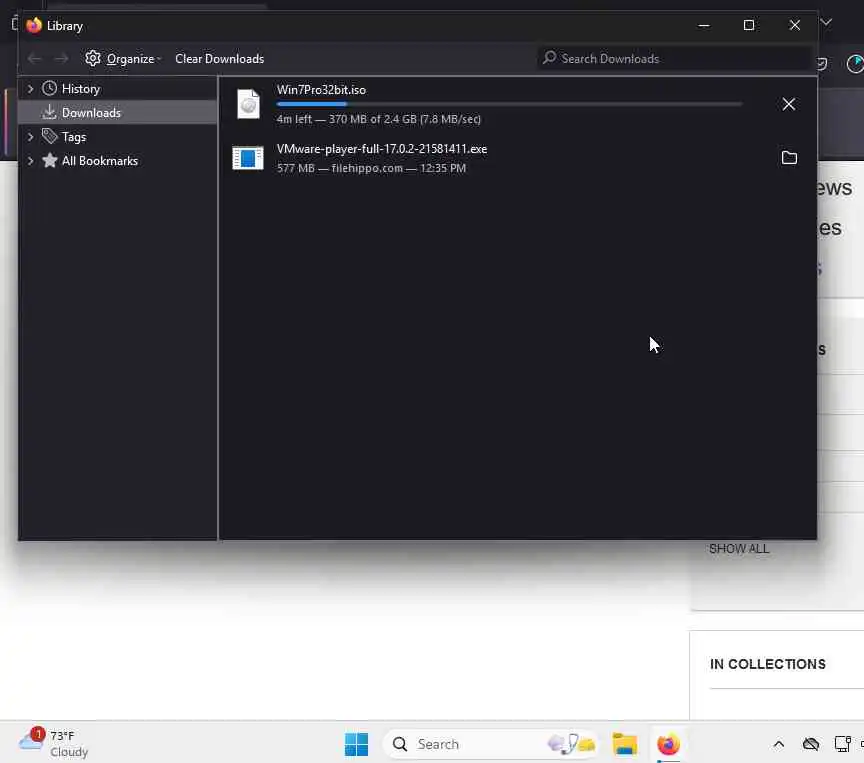Screen dimensions: 864x763
Task: Expand the History tree node
Action: 30,89
